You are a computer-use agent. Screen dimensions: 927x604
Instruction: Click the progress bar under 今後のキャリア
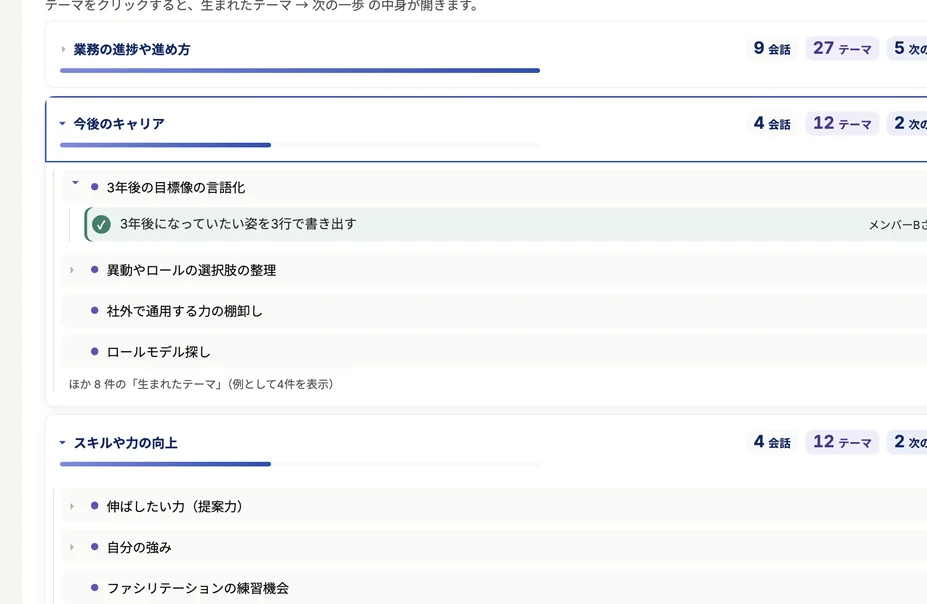[300, 145]
